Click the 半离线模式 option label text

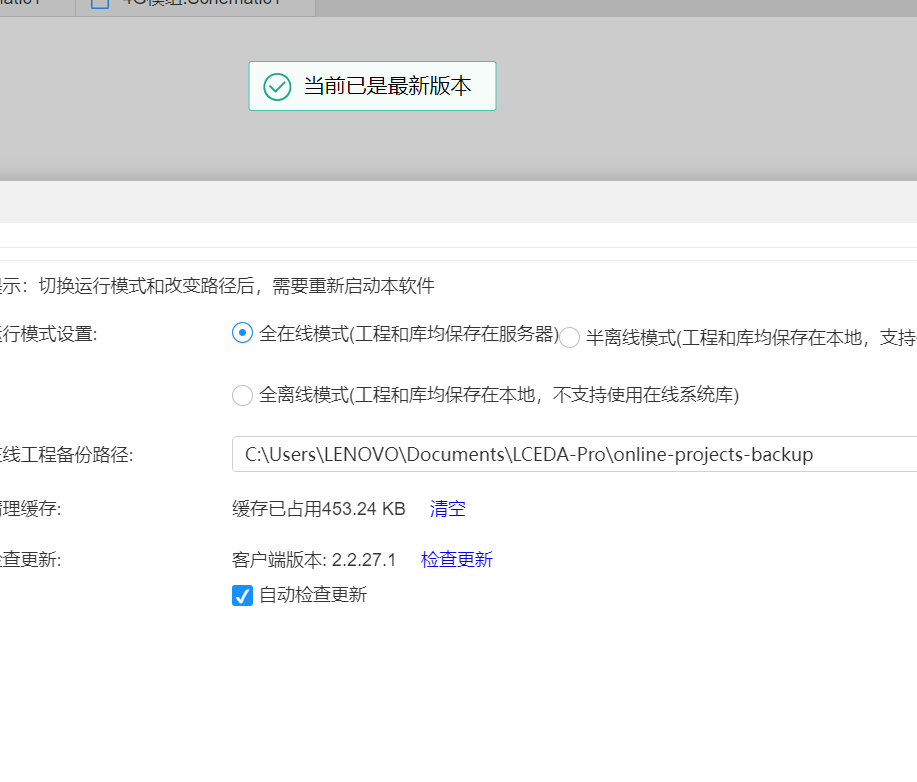pyautogui.click(x=750, y=338)
